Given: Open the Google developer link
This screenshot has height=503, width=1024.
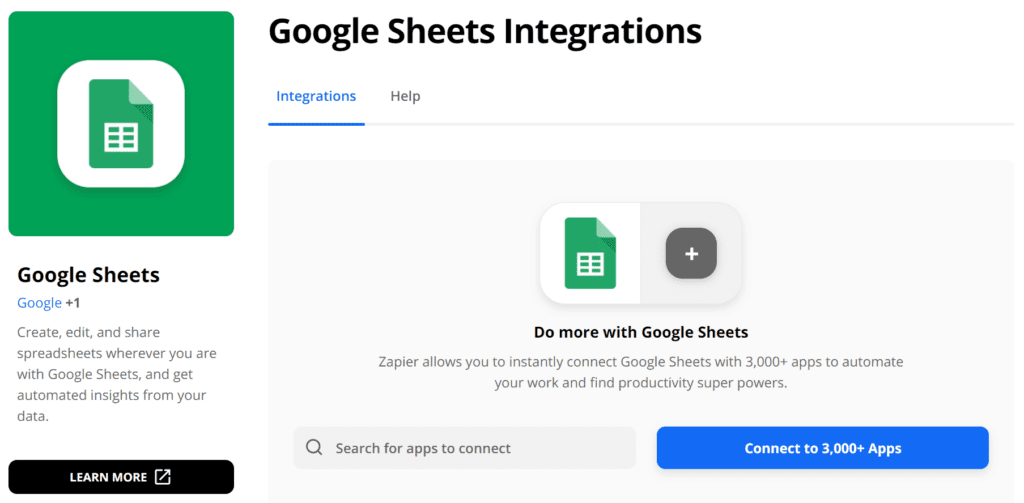Looking at the screenshot, I should pos(39,303).
